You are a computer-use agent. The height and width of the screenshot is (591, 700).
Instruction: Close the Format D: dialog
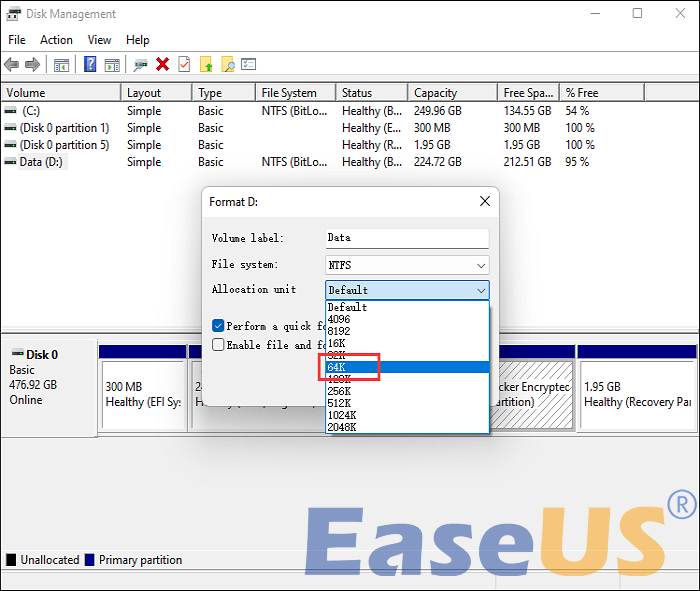(x=484, y=201)
